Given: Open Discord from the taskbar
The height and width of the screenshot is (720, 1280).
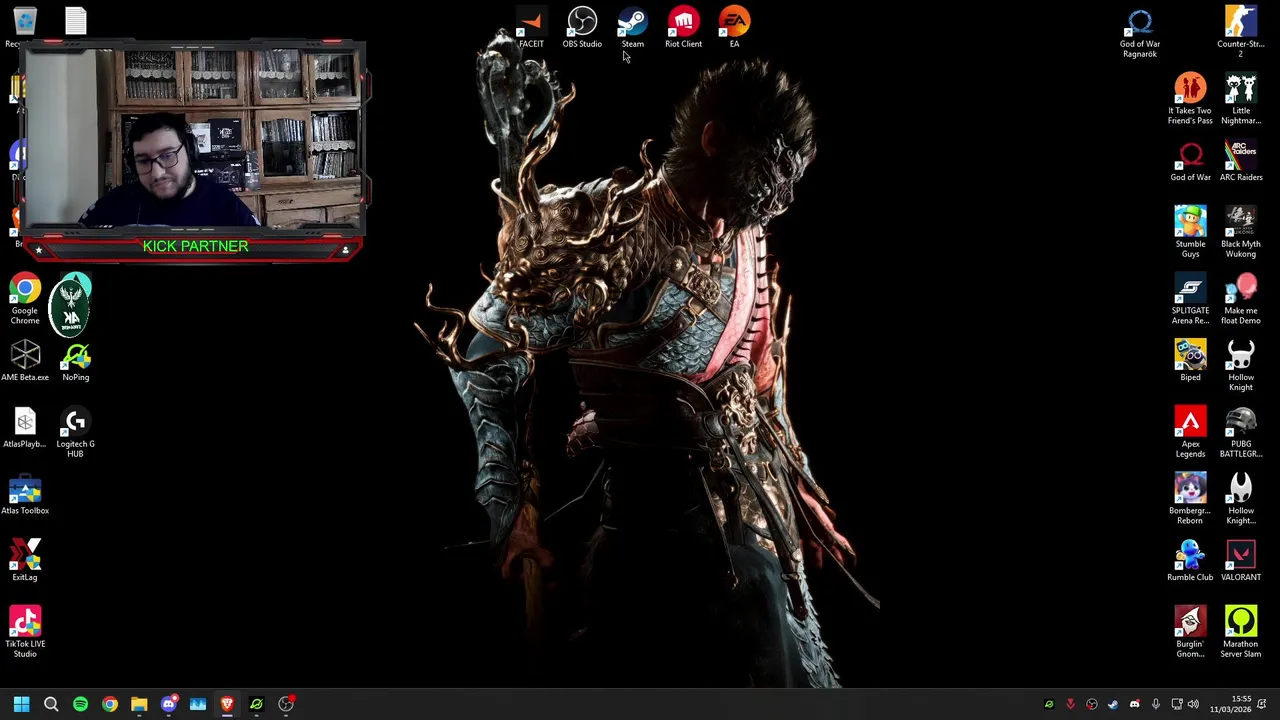Looking at the screenshot, I should [168, 704].
